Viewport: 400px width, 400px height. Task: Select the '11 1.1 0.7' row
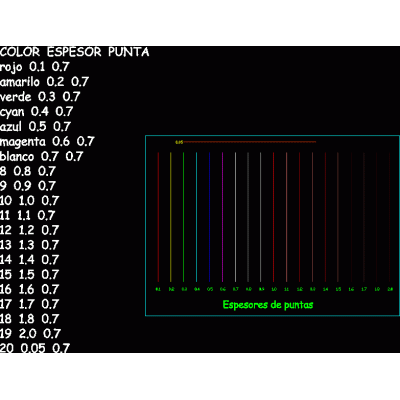28,215
